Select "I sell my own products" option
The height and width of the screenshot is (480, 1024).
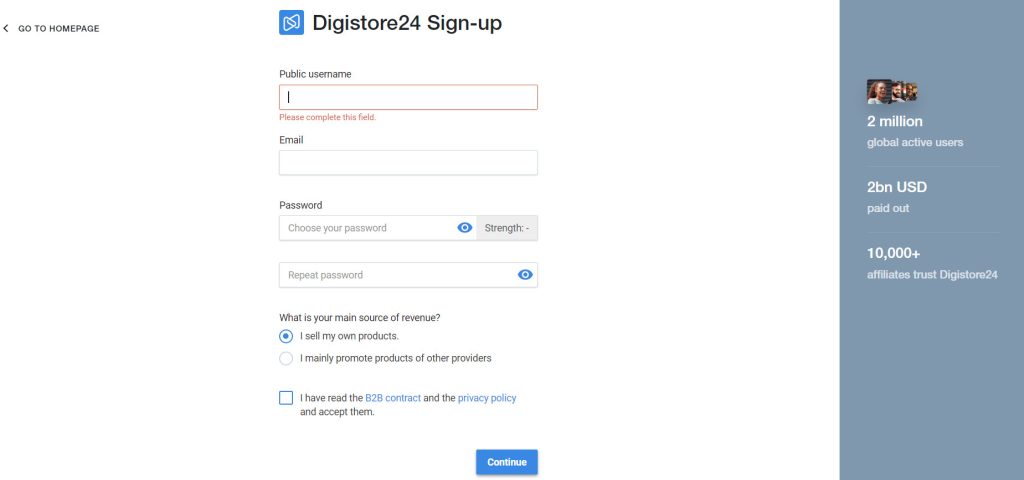(x=287, y=336)
